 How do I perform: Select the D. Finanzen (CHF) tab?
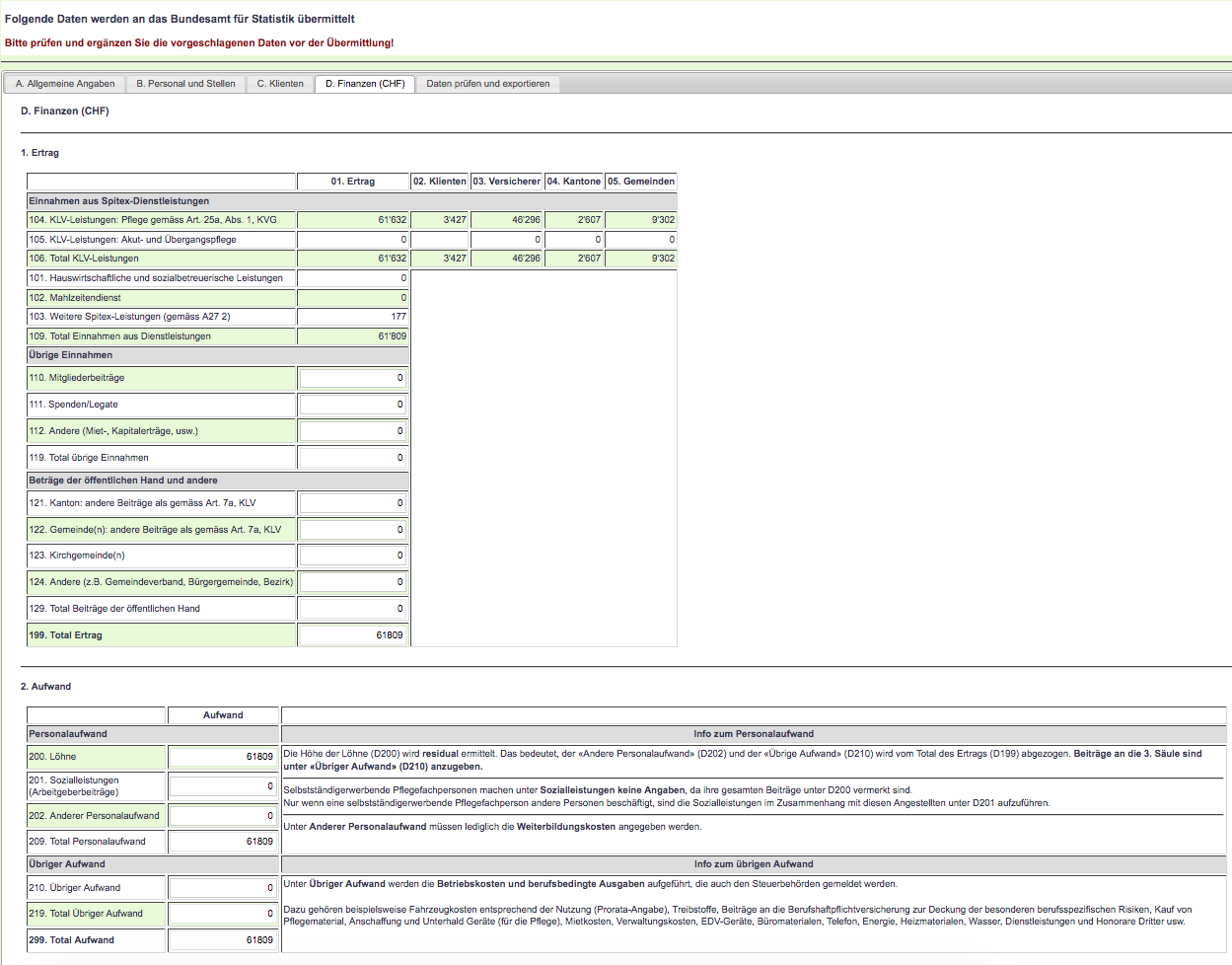365,84
